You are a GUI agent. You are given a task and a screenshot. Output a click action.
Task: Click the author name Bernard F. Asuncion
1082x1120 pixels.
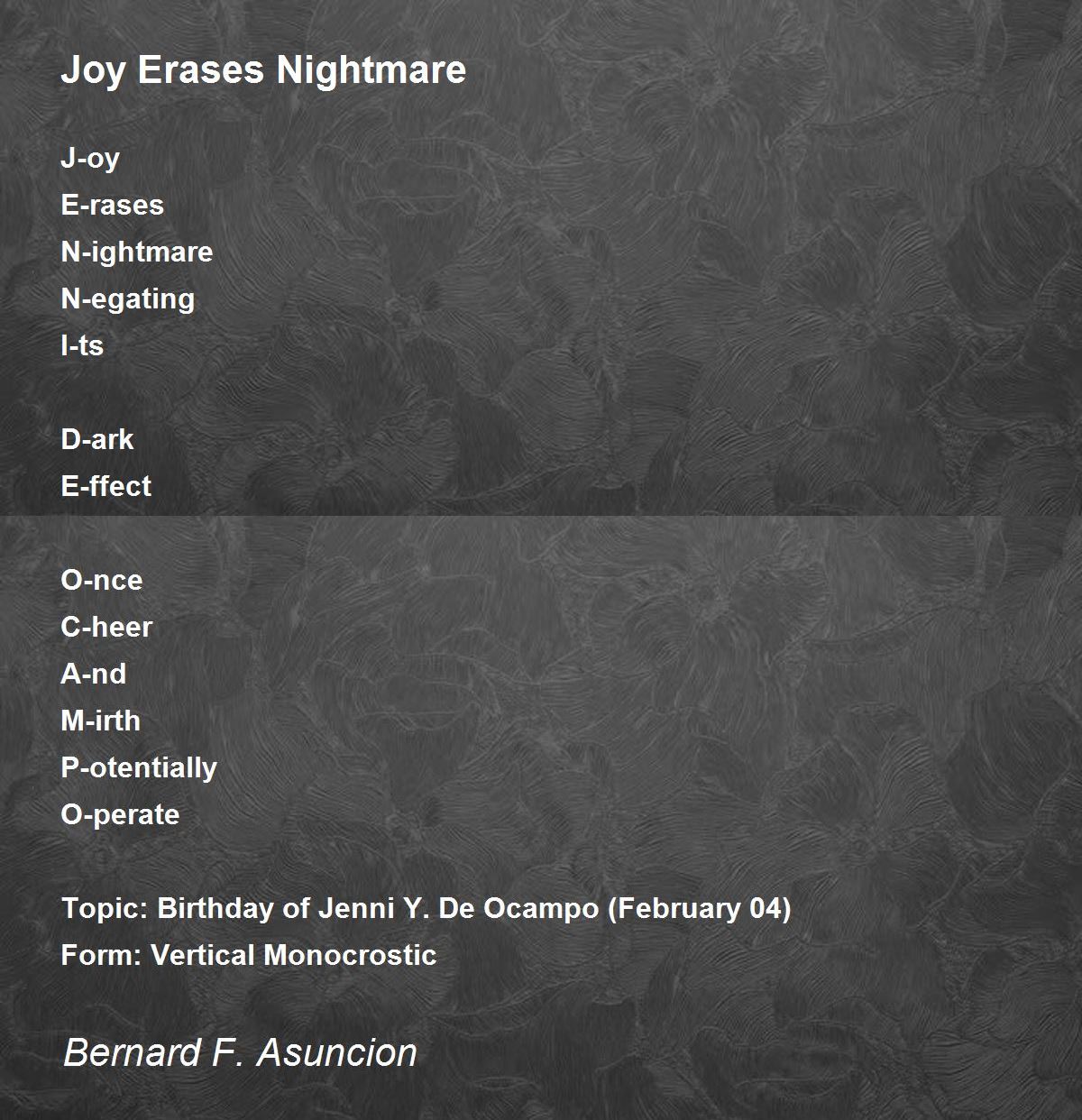click(240, 1052)
